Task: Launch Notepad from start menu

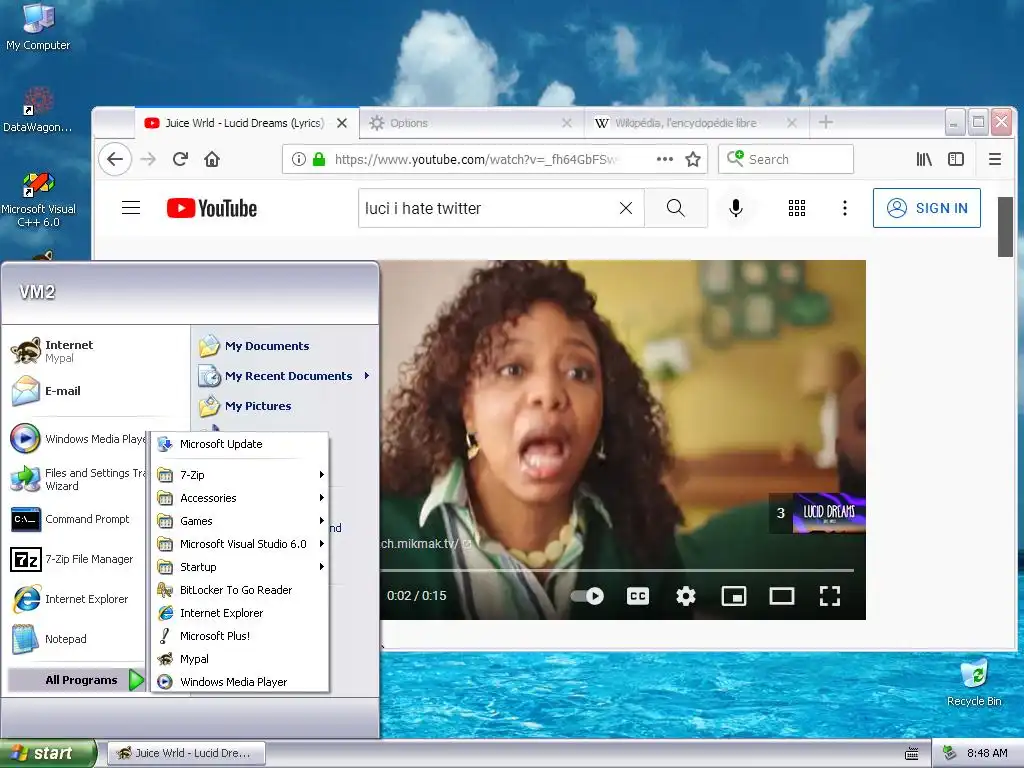Action: (x=76, y=639)
